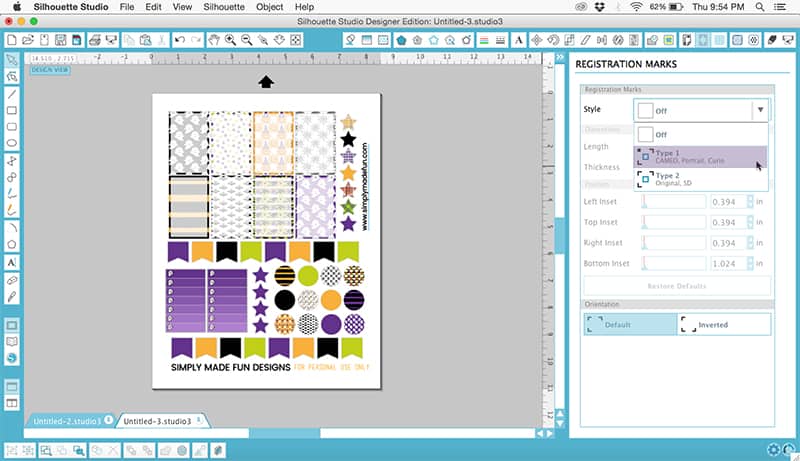Open the View menu
Image resolution: width=800 pixels, height=461 pixels.
pos(182,7)
